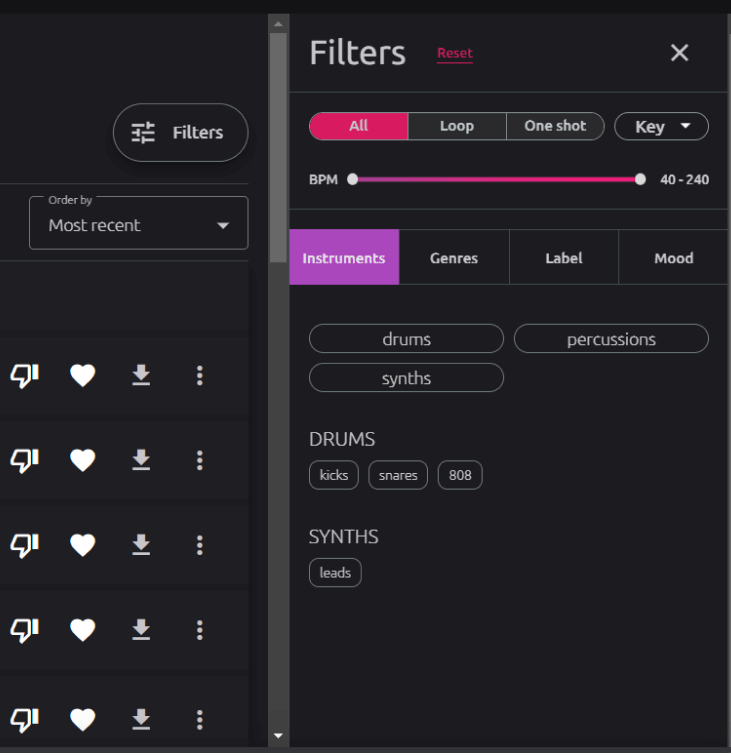Image resolution: width=731 pixels, height=755 pixels.
Task: Filter samples by Loop type
Action: (457, 126)
